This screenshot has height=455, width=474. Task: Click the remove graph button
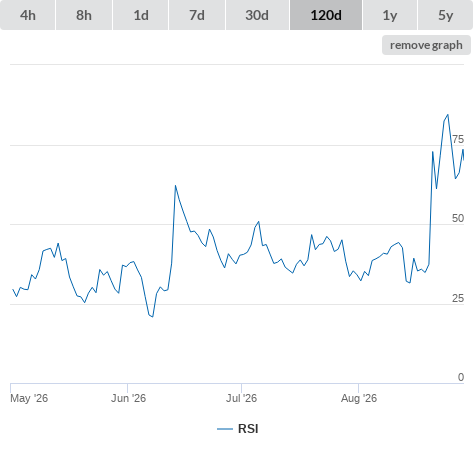(426, 45)
